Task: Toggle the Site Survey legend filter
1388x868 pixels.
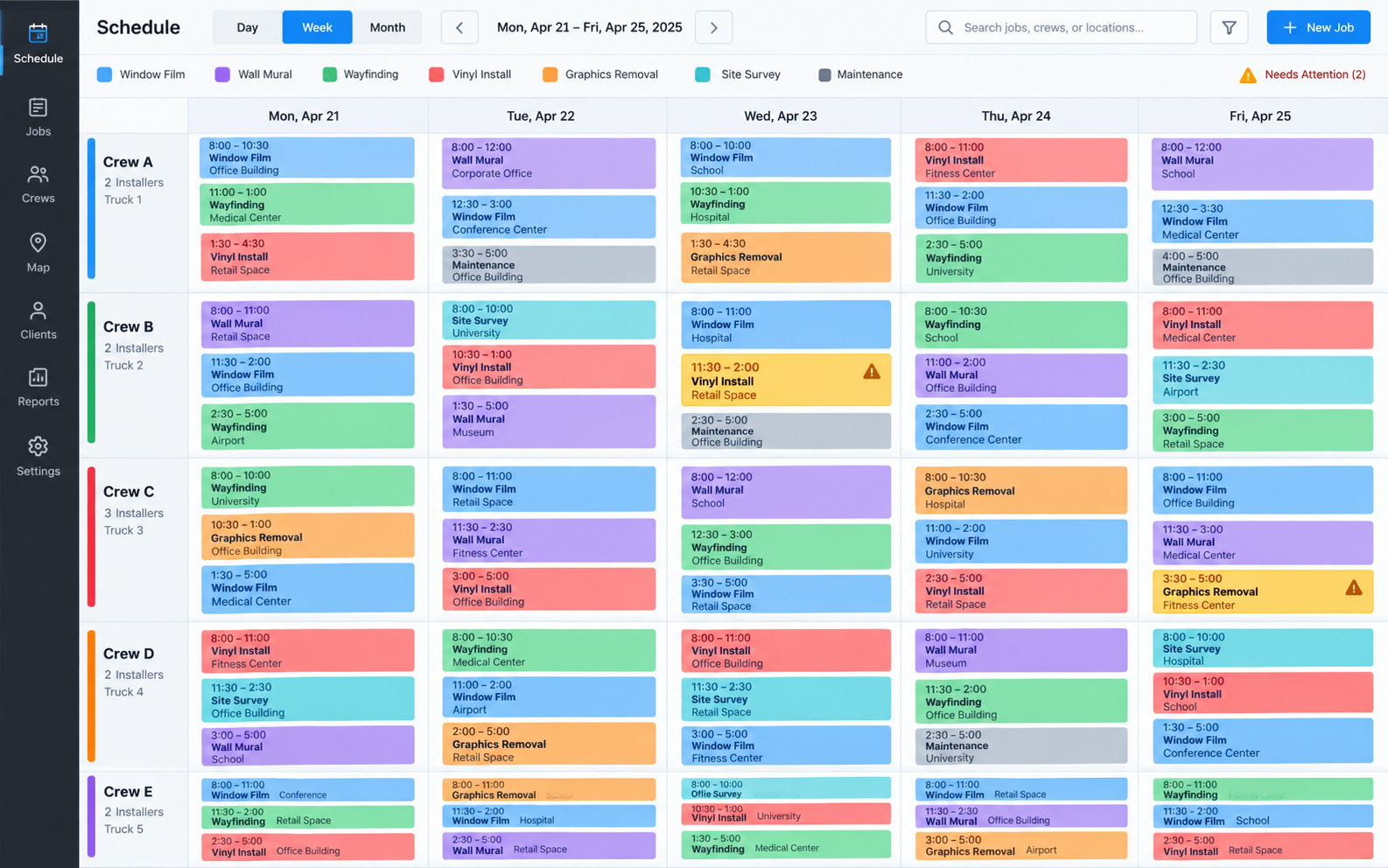Action: (738, 74)
